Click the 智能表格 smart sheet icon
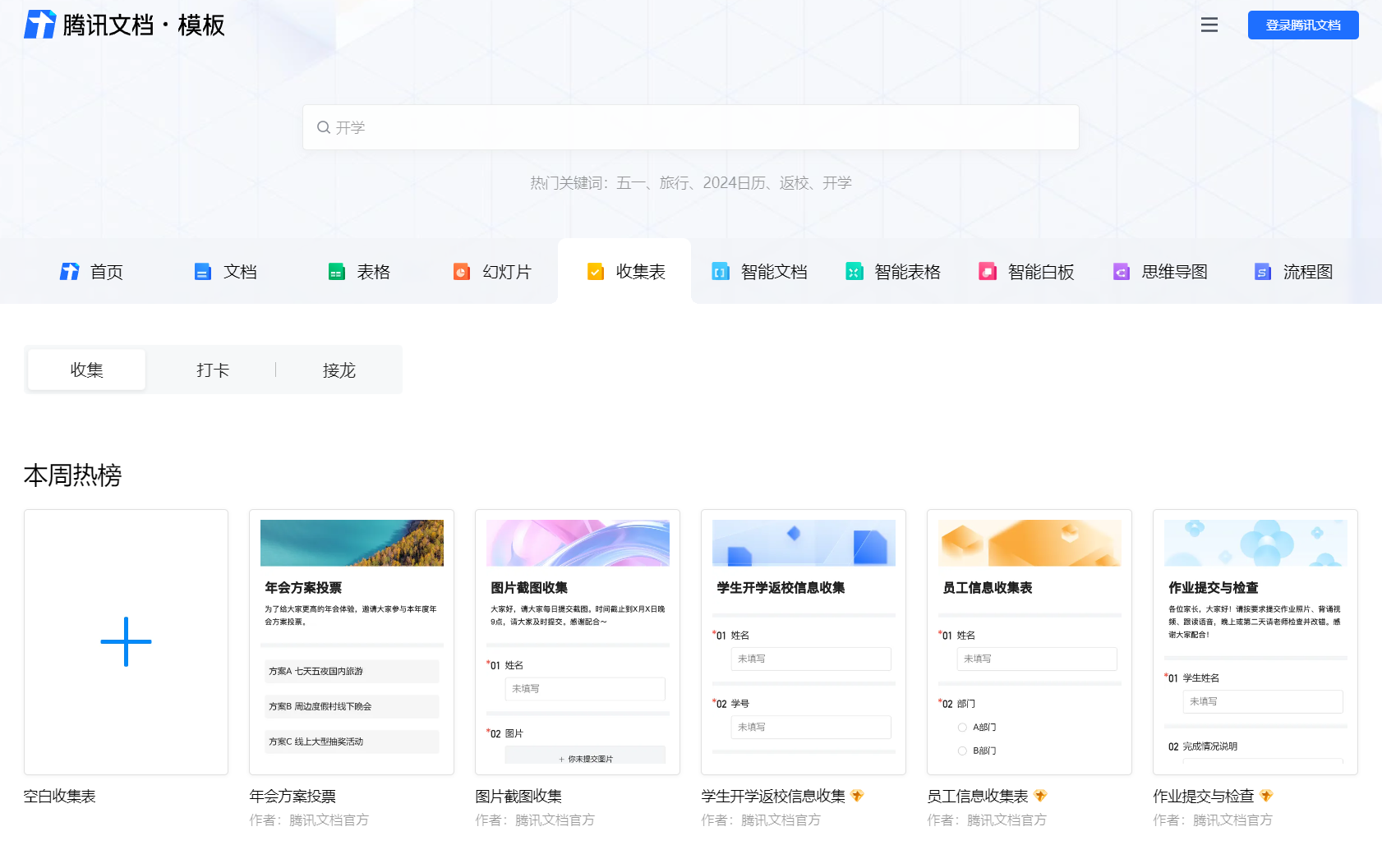 854,271
